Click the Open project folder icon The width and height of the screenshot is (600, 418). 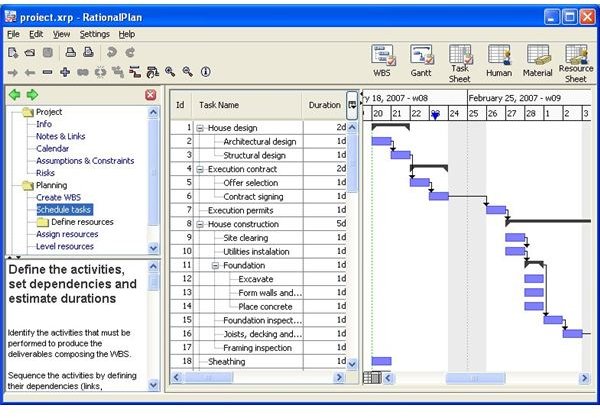pyautogui.click(x=30, y=52)
